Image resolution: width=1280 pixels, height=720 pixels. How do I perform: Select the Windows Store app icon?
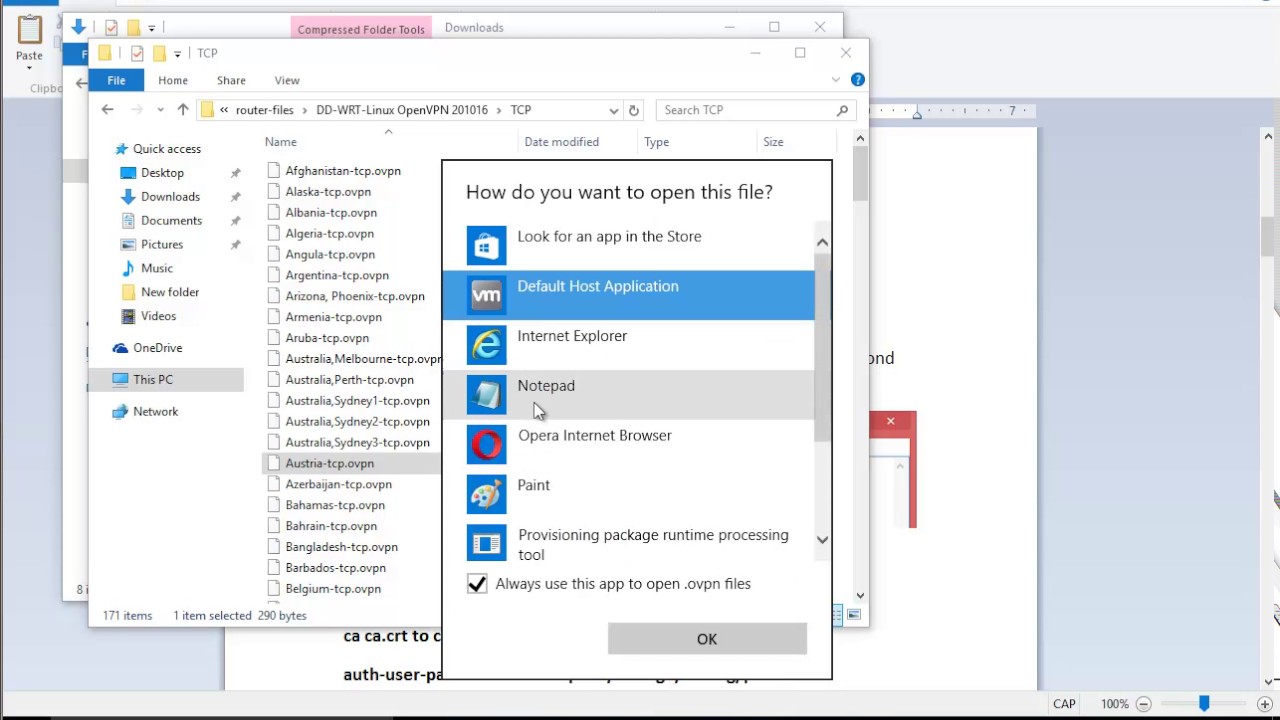486,245
